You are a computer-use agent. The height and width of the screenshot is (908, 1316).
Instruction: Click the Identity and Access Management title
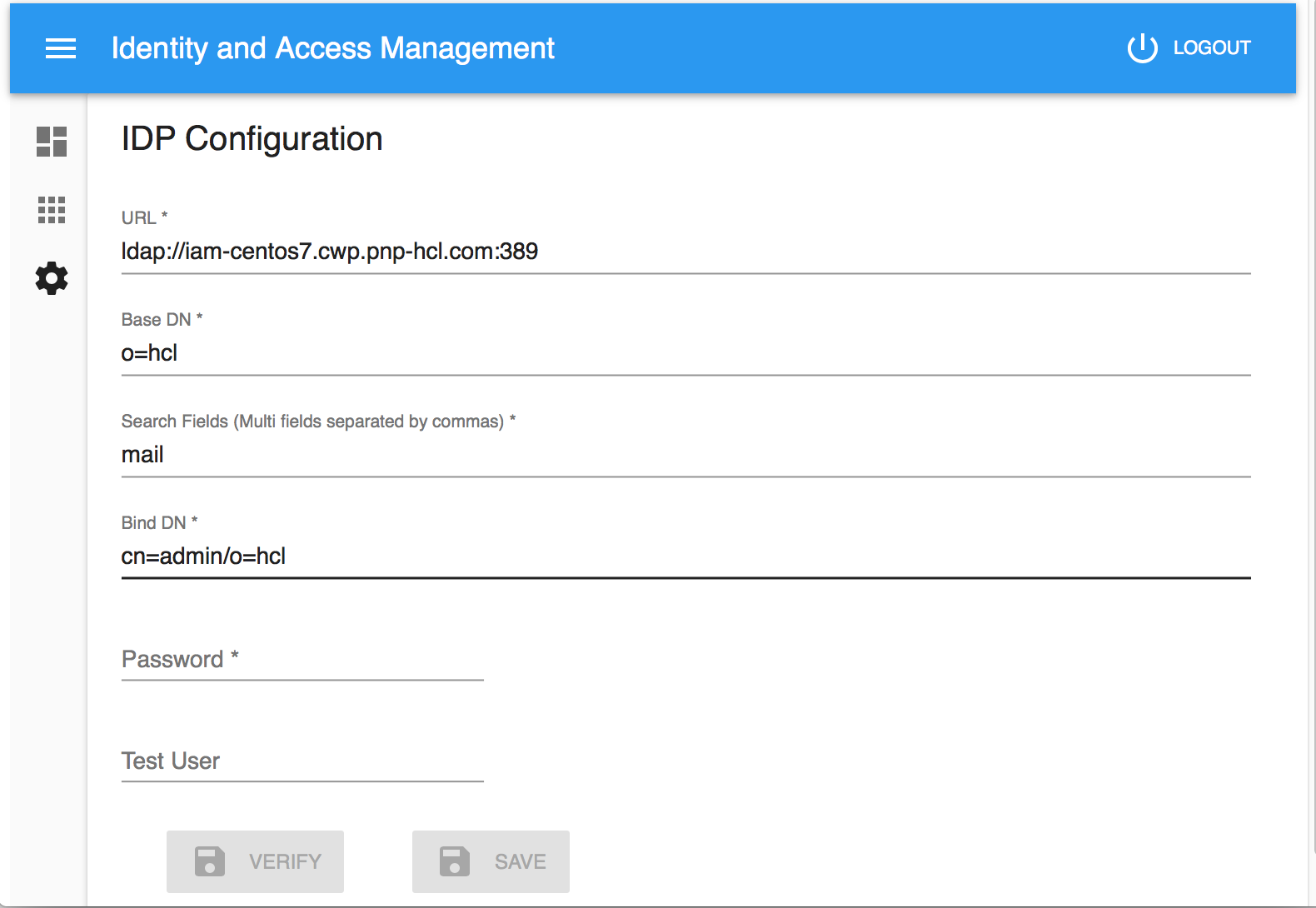click(x=333, y=48)
